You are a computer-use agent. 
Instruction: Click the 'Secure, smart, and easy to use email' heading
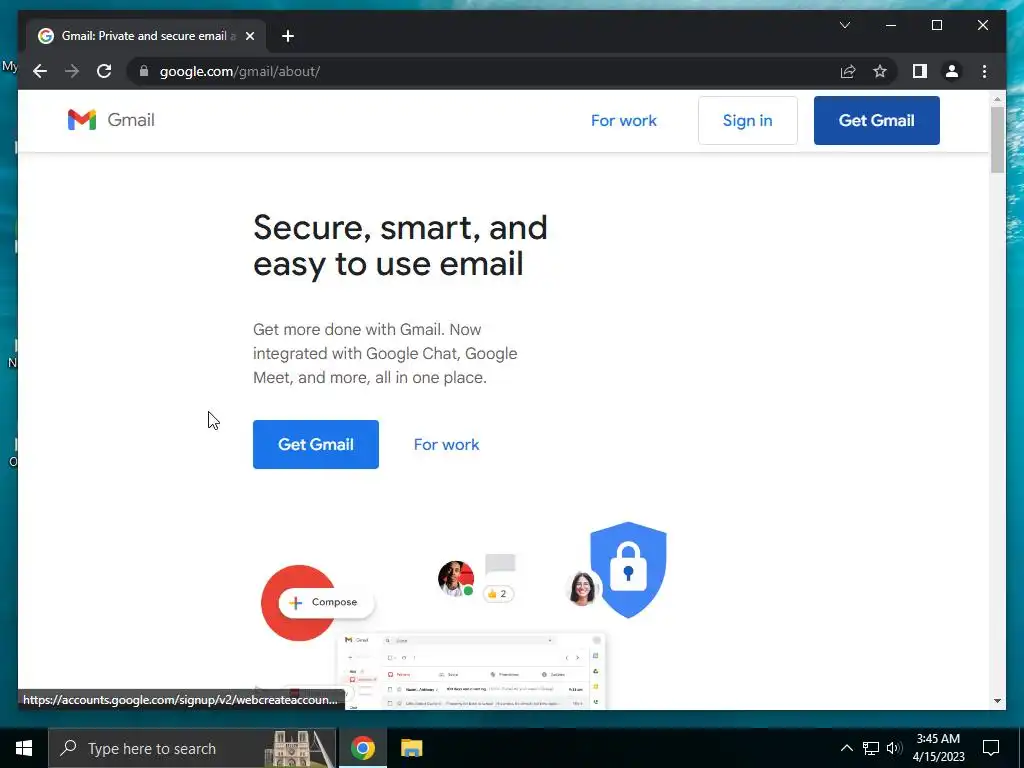point(400,246)
